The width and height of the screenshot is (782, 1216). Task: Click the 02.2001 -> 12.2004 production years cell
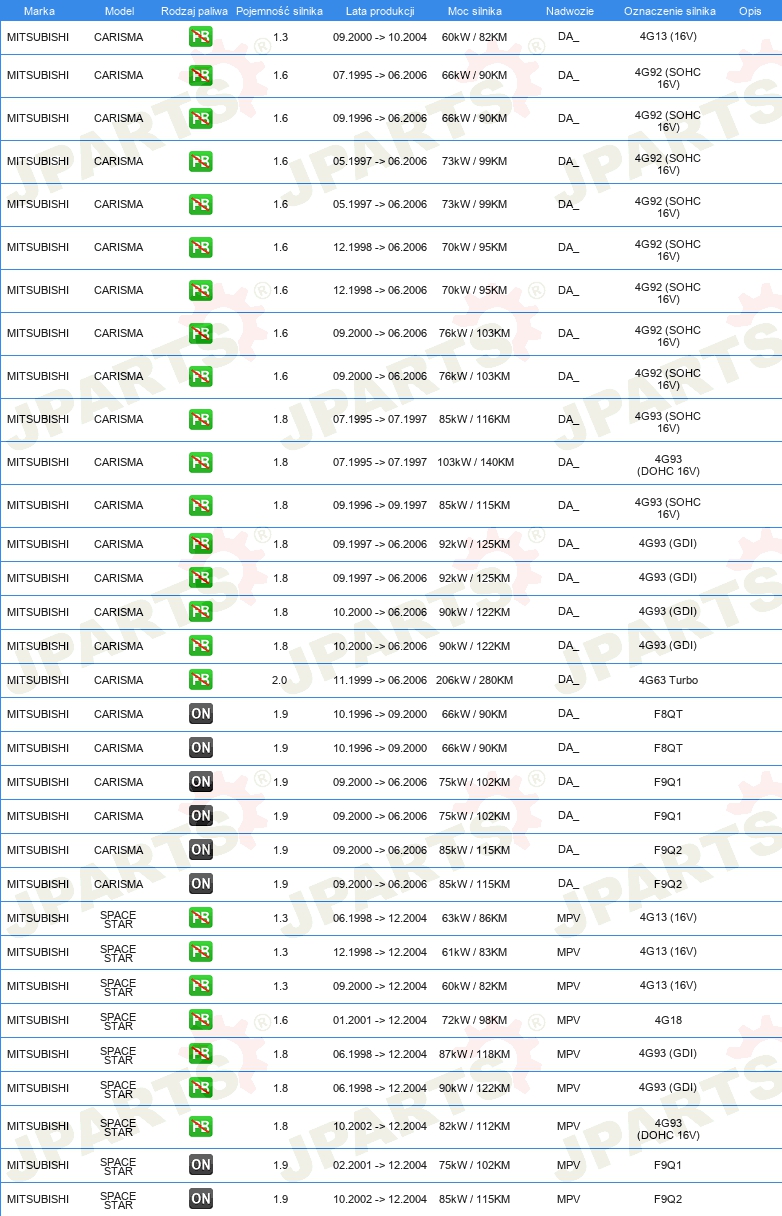pyautogui.click(x=380, y=1165)
